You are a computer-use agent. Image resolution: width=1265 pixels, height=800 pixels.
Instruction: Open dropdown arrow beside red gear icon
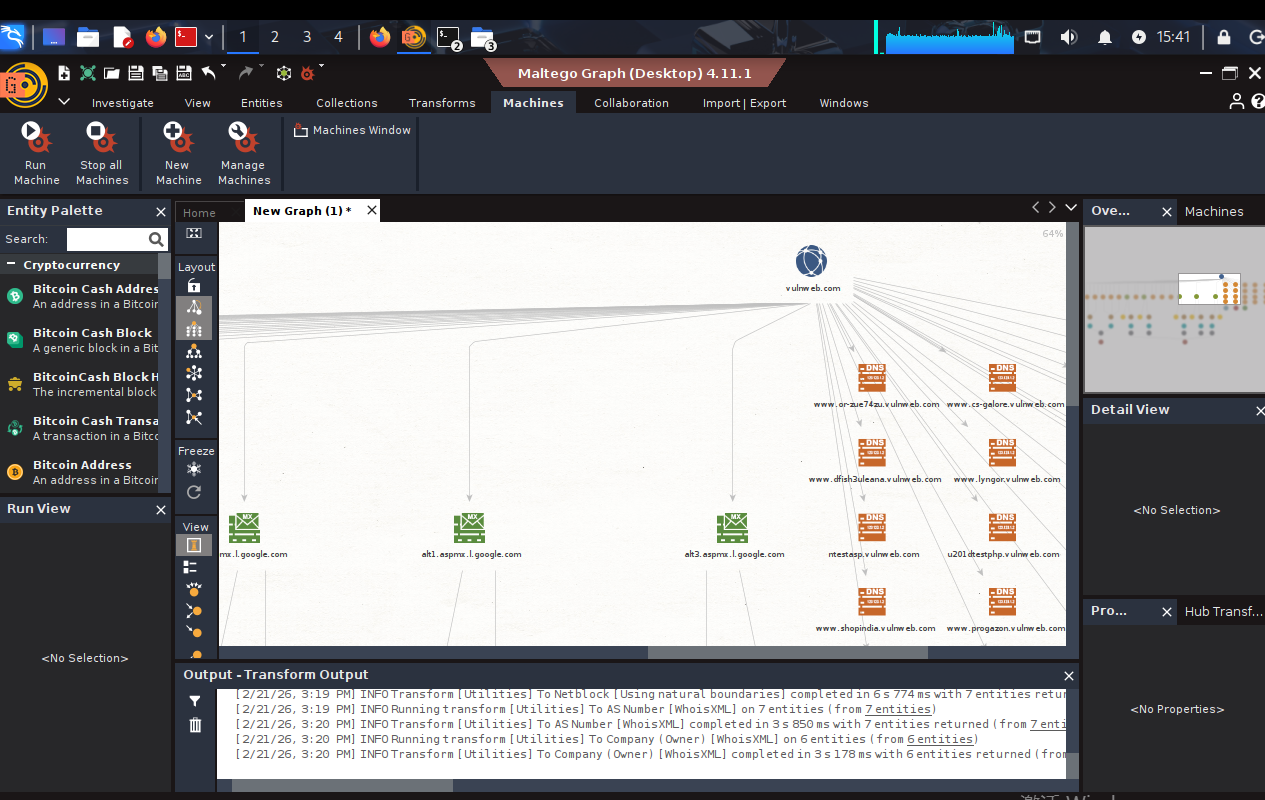[322, 67]
